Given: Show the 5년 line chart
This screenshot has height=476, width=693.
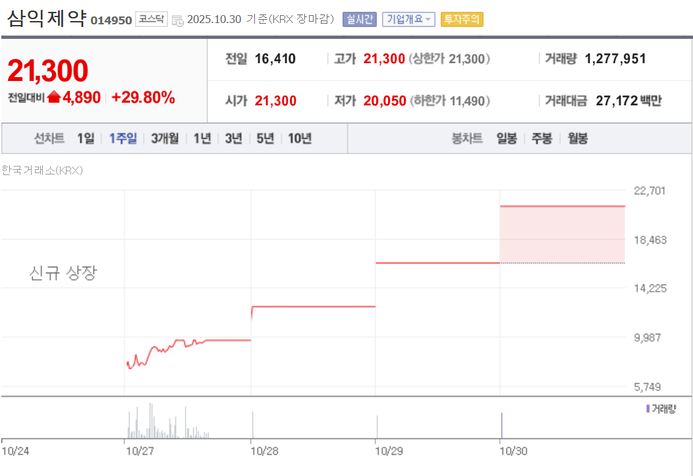Looking at the screenshot, I should [265, 139].
